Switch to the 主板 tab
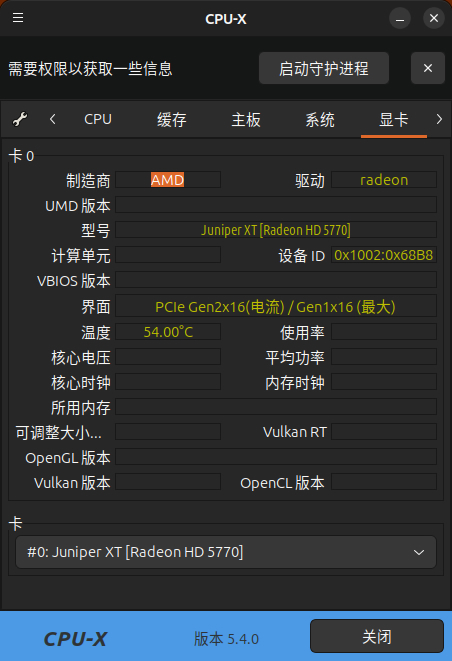The image size is (452, 661). pyautogui.click(x=246, y=119)
